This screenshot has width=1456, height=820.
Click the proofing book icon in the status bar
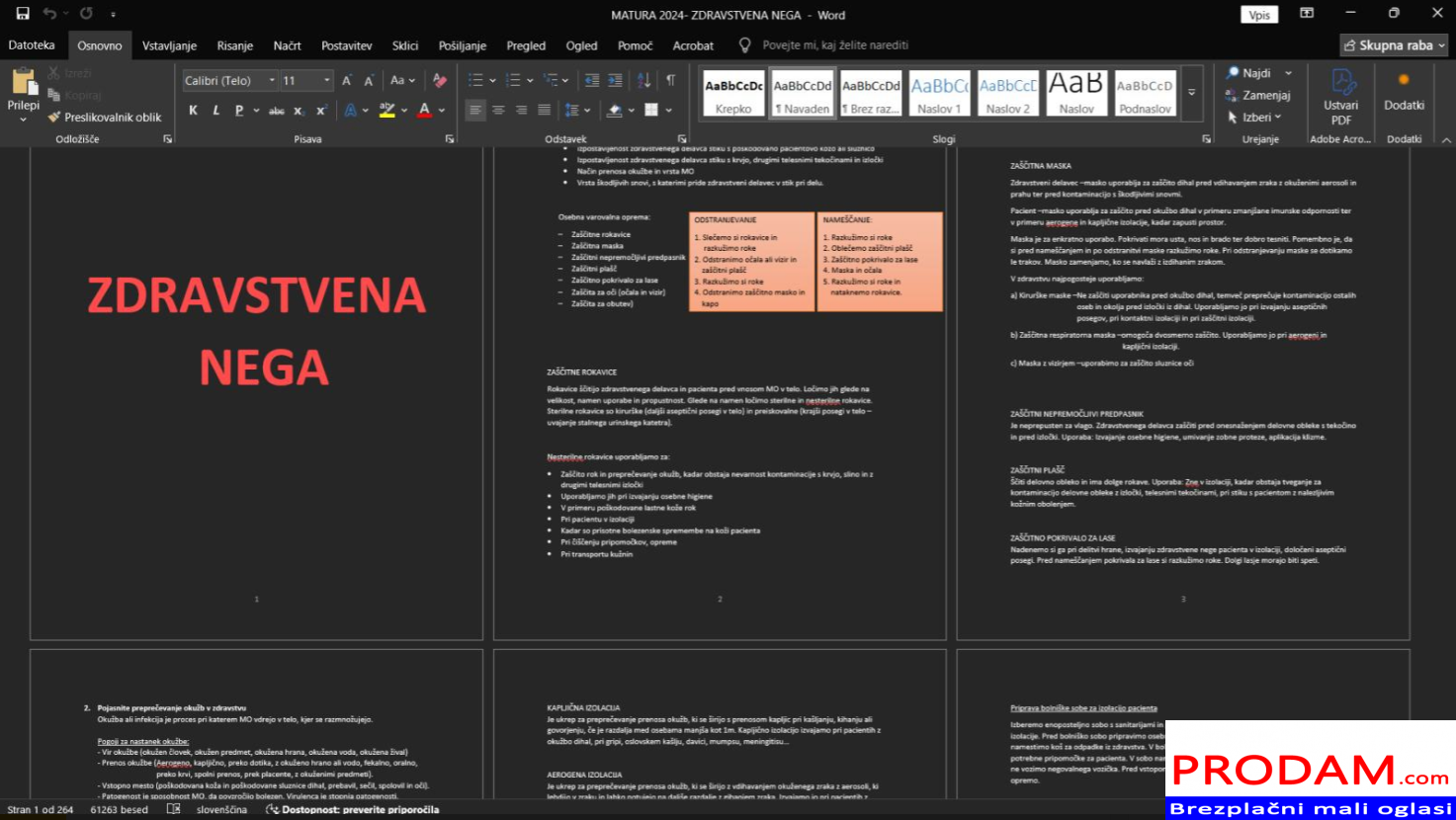click(x=173, y=809)
